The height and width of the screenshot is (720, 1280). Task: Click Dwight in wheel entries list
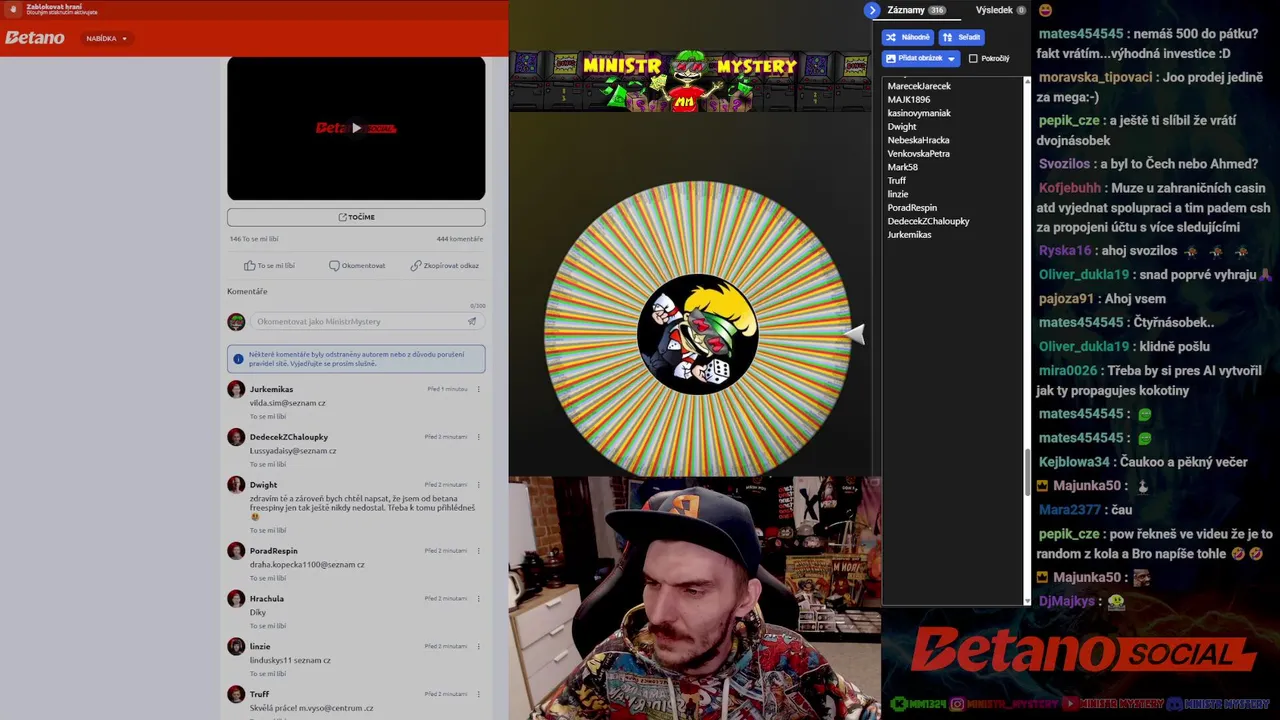pyautogui.click(x=902, y=127)
